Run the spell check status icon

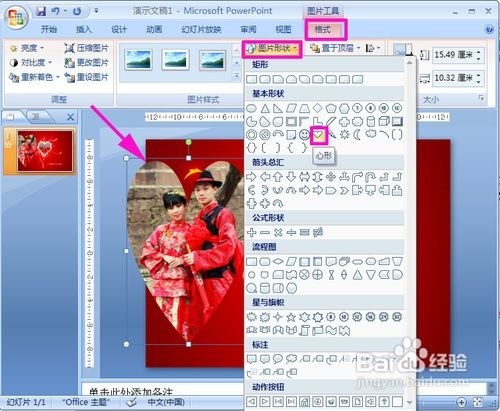[132, 402]
